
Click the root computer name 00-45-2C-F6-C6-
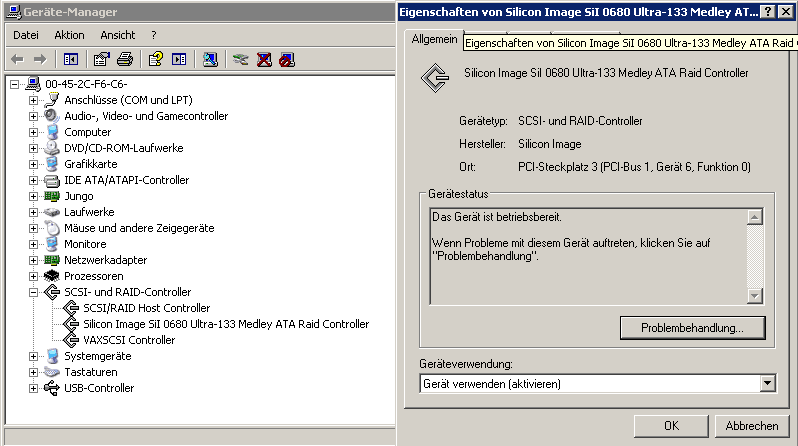pyautogui.click(x=86, y=84)
